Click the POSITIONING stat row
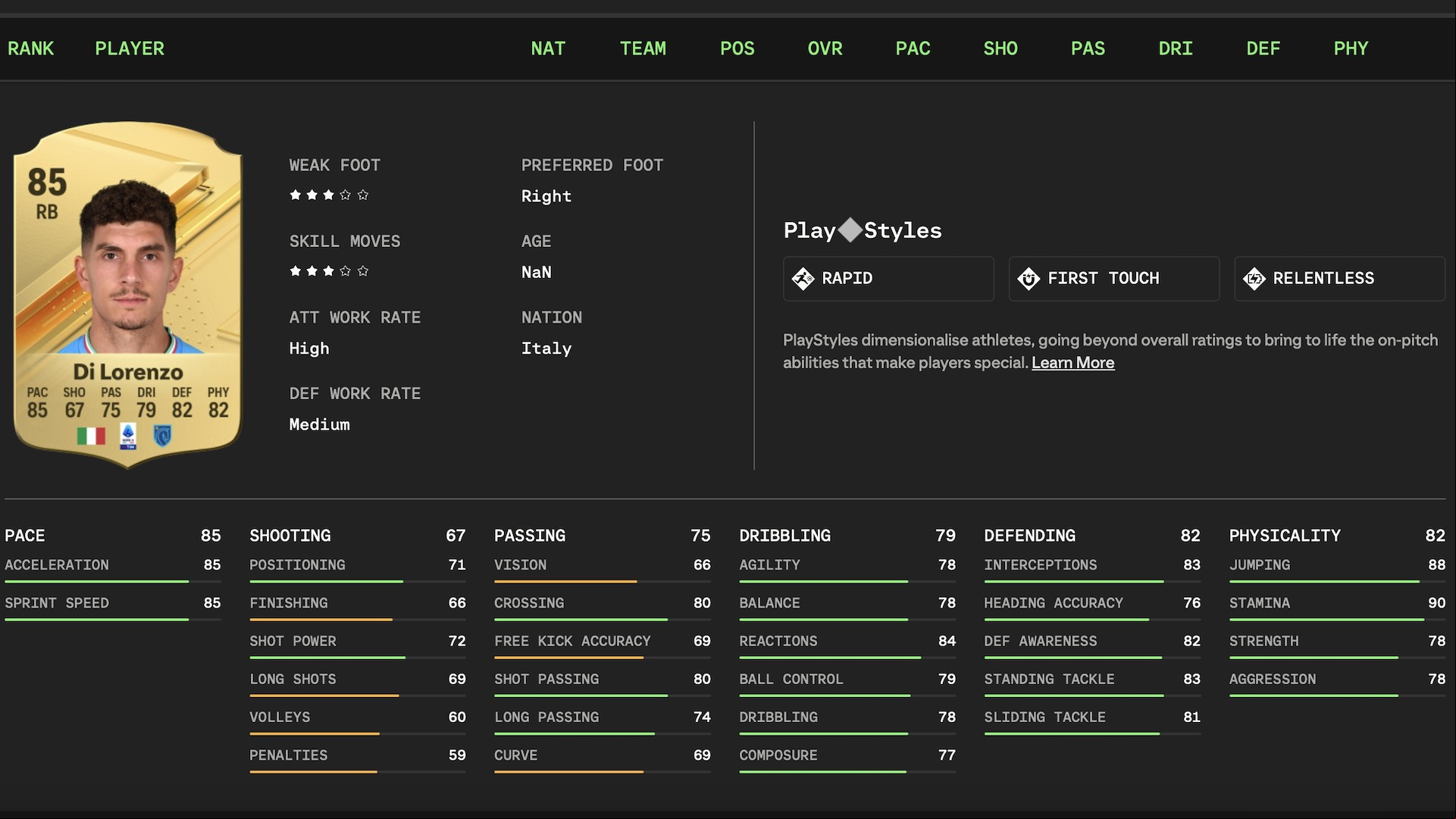This screenshot has height=819, width=1456. (x=358, y=569)
